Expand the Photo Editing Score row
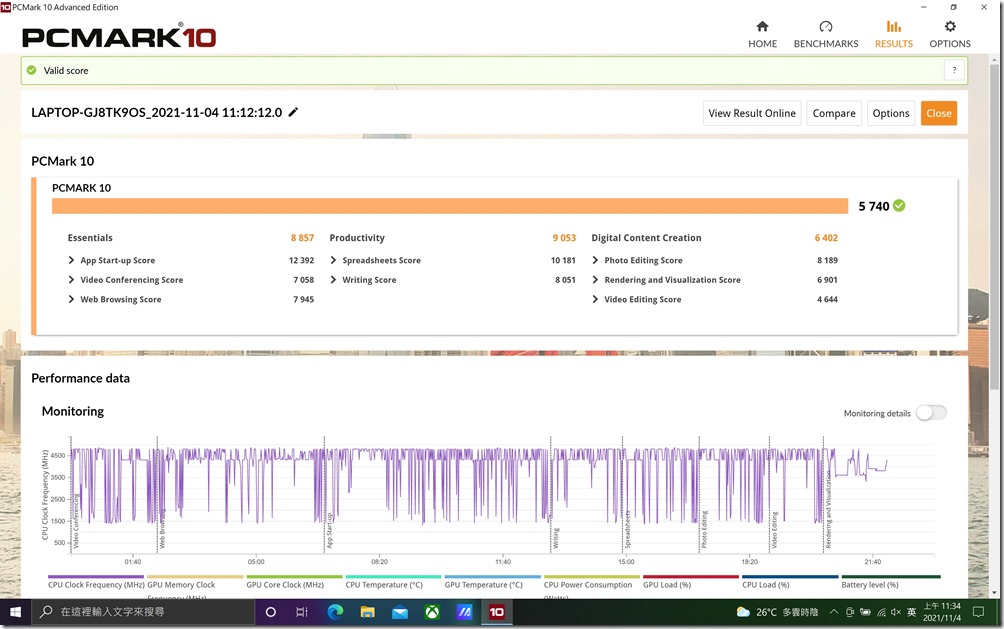 pos(596,261)
